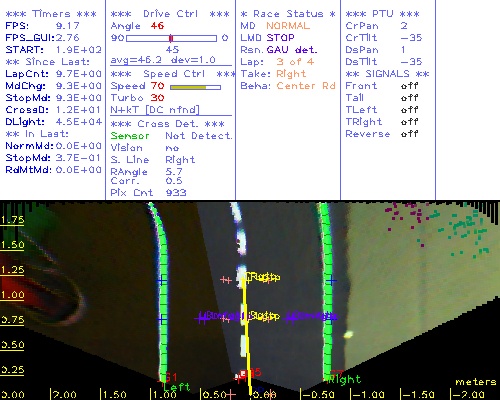Click the Angle slider red marker
This screenshot has width=500, height=400.
[171, 38]
